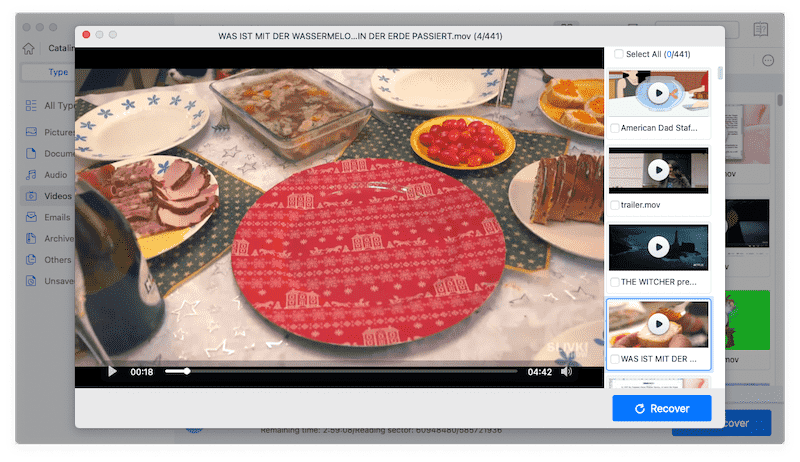Play the video preview

(112, 372)
